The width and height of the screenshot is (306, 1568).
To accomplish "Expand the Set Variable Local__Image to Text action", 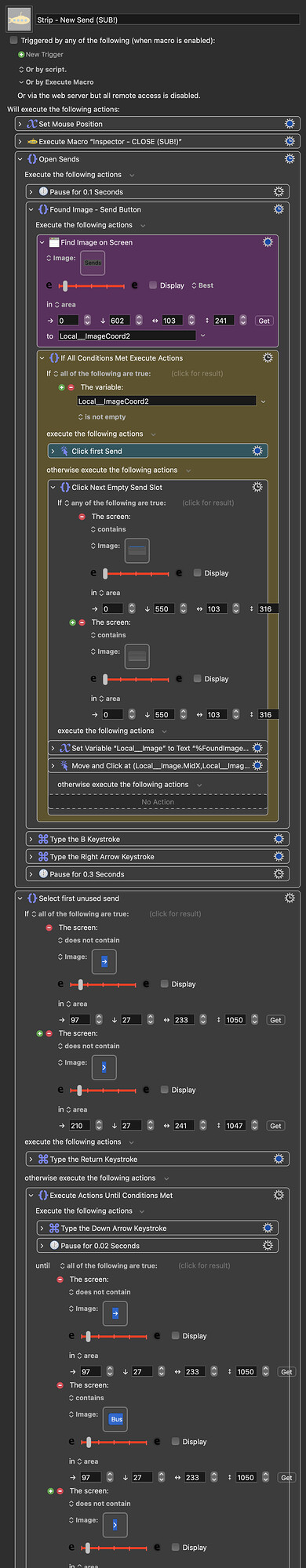I will (53, 748).
